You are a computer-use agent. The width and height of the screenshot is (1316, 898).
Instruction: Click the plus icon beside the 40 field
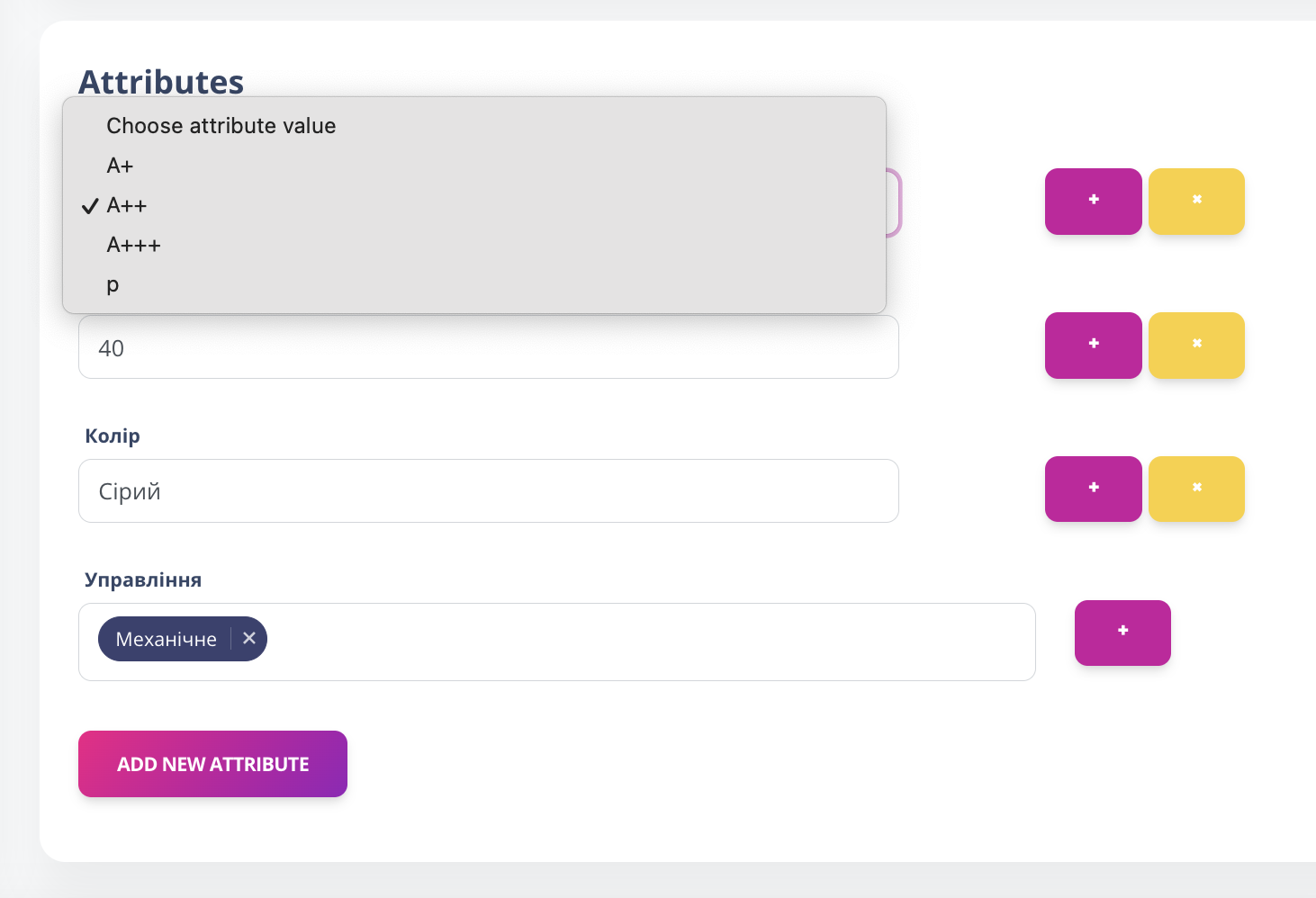1093,345
